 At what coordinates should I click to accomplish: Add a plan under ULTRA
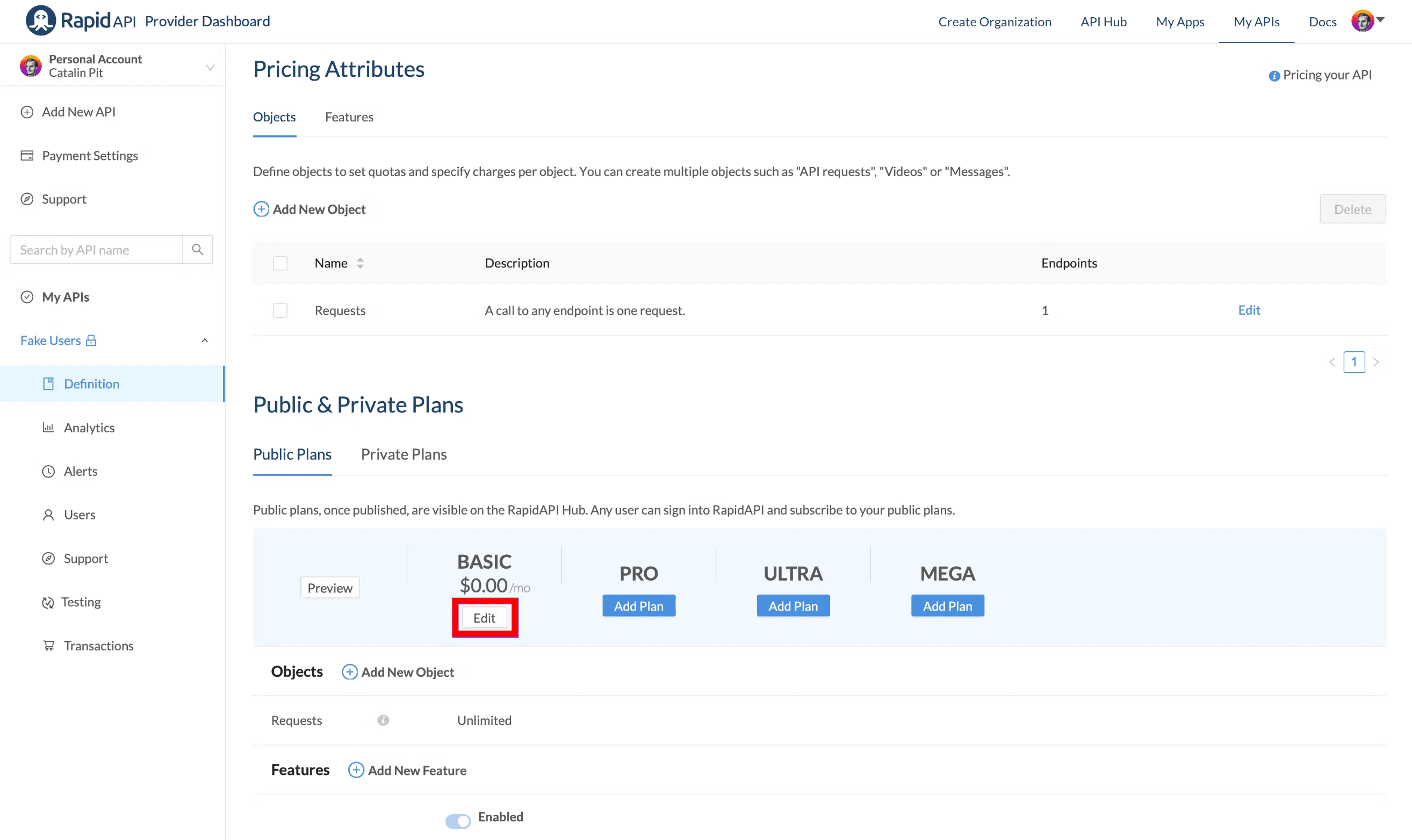point(793,606)
